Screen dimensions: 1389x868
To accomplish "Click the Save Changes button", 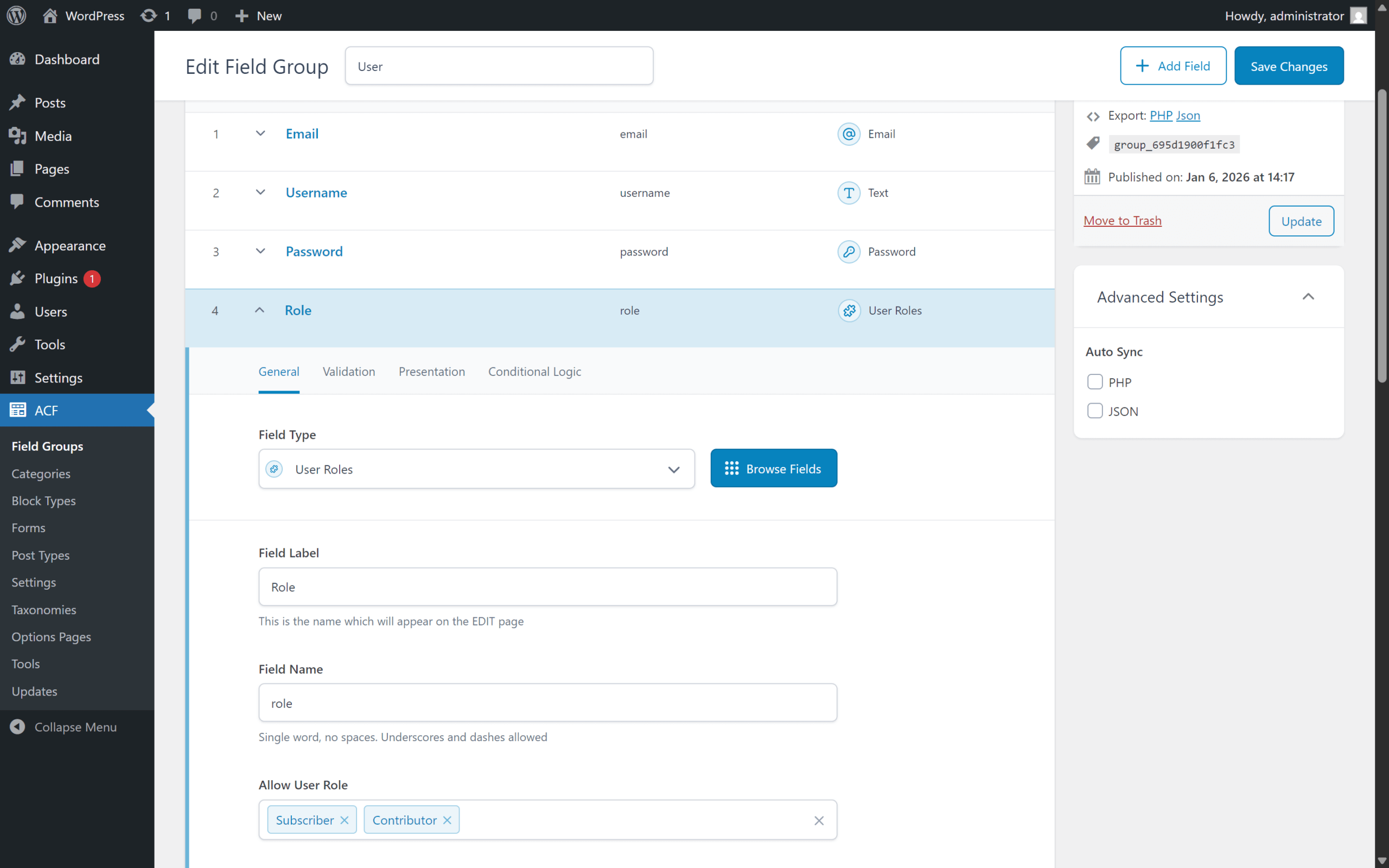I will (1289, 66).
